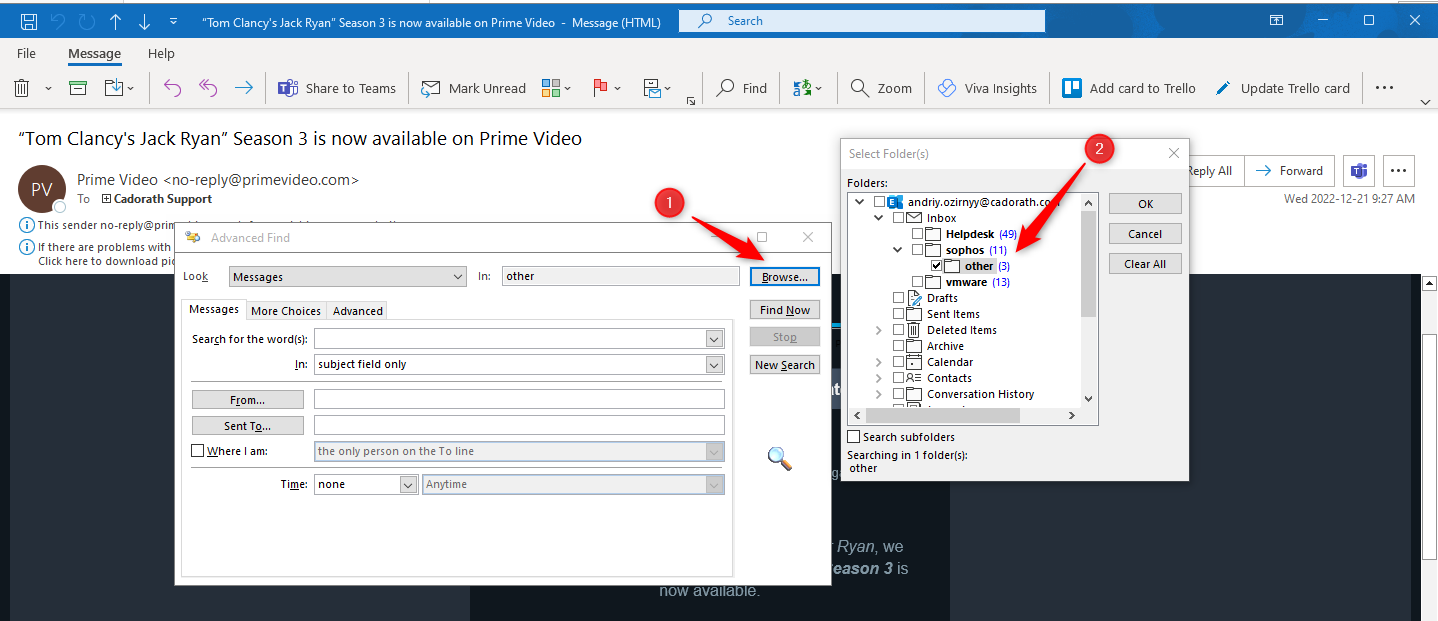
Task: Mark the message as Unread
Action: pyautogui.click(x=473, y=88)
